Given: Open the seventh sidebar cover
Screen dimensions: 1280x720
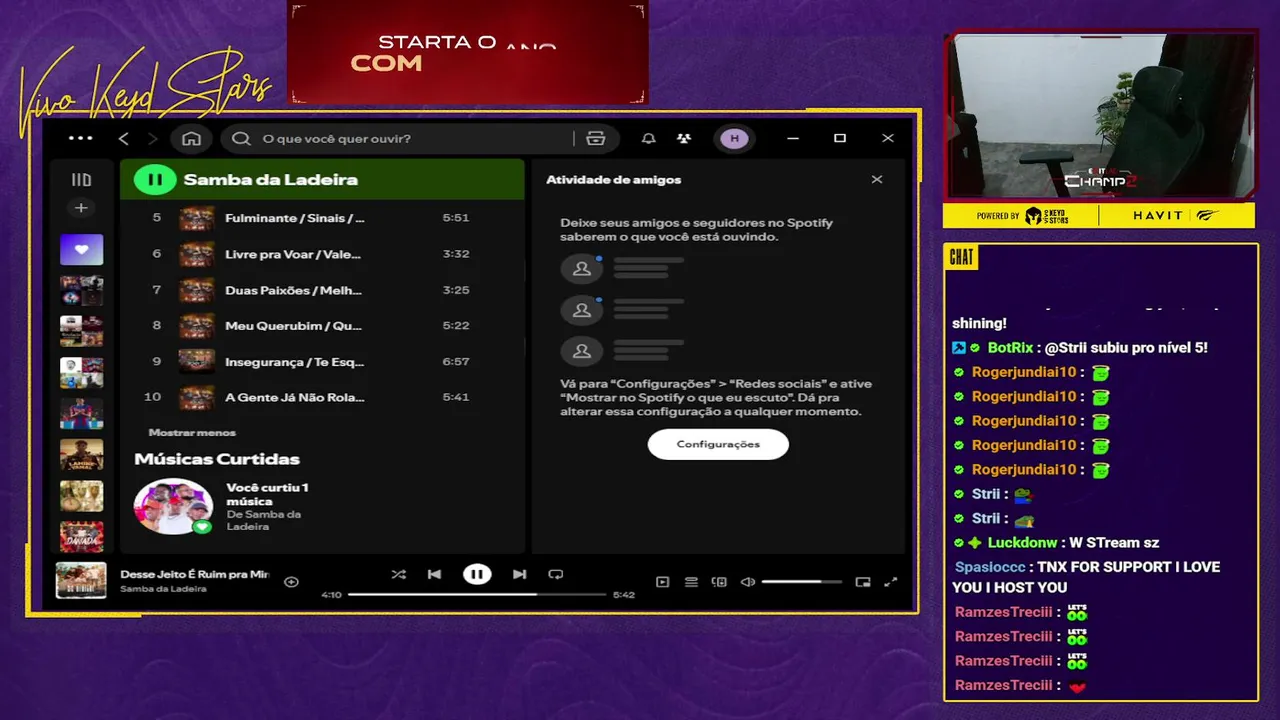Looking at the screenshot, I should pyautogui.click(x=81, y=495).
